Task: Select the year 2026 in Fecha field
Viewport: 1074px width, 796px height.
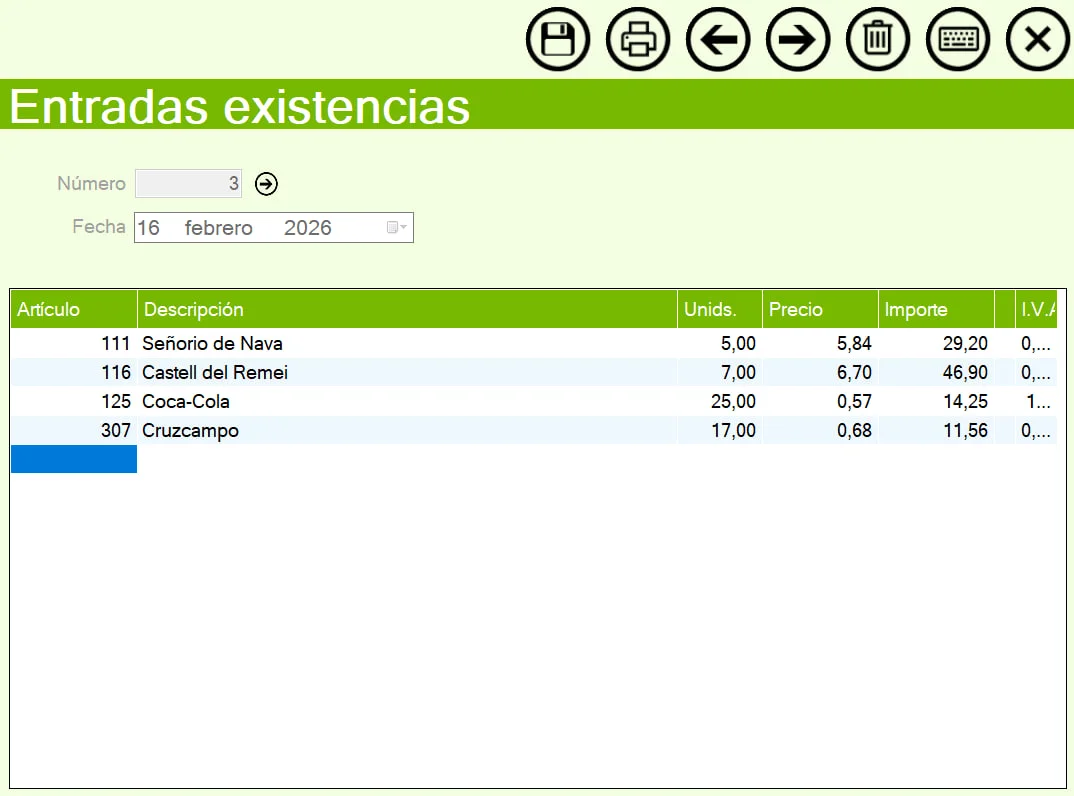Action: [x=307, y=228]
